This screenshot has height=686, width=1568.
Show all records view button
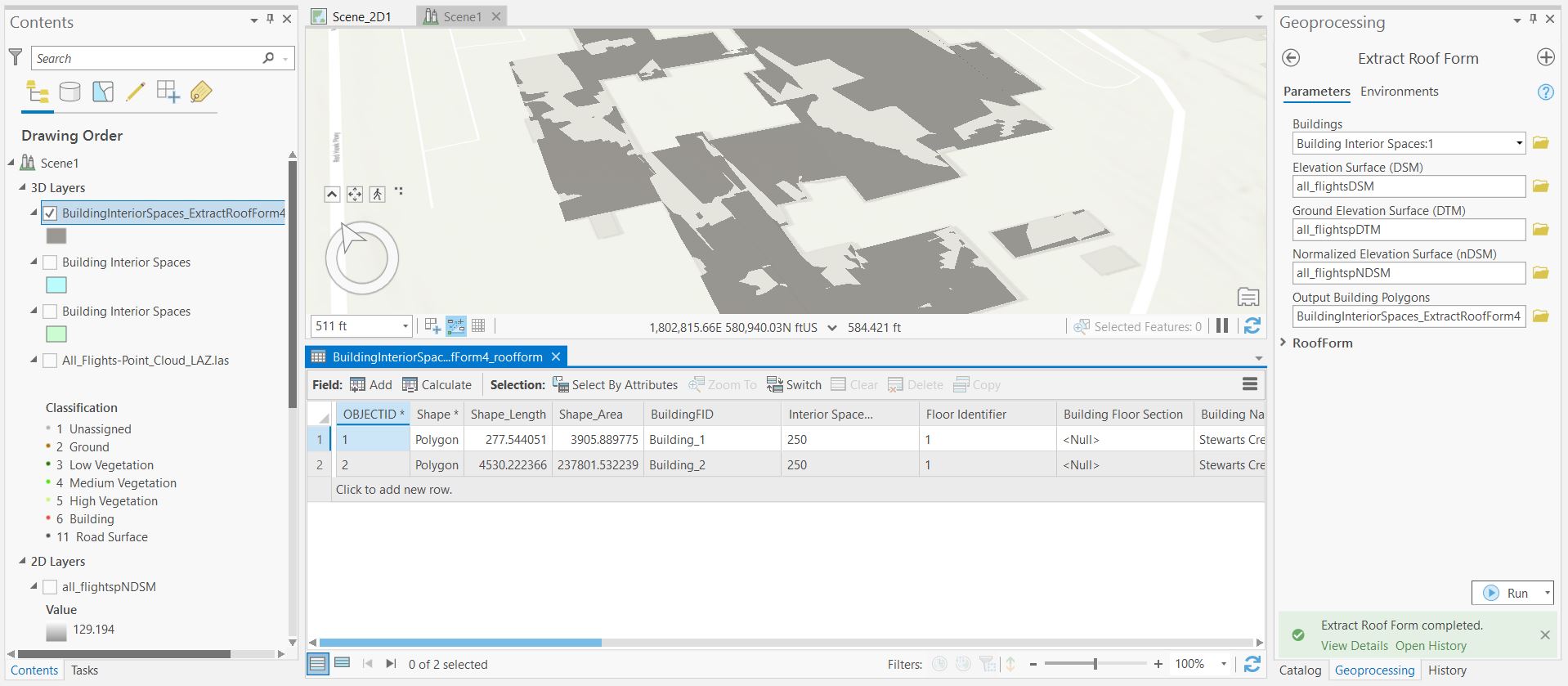[317, 664]
